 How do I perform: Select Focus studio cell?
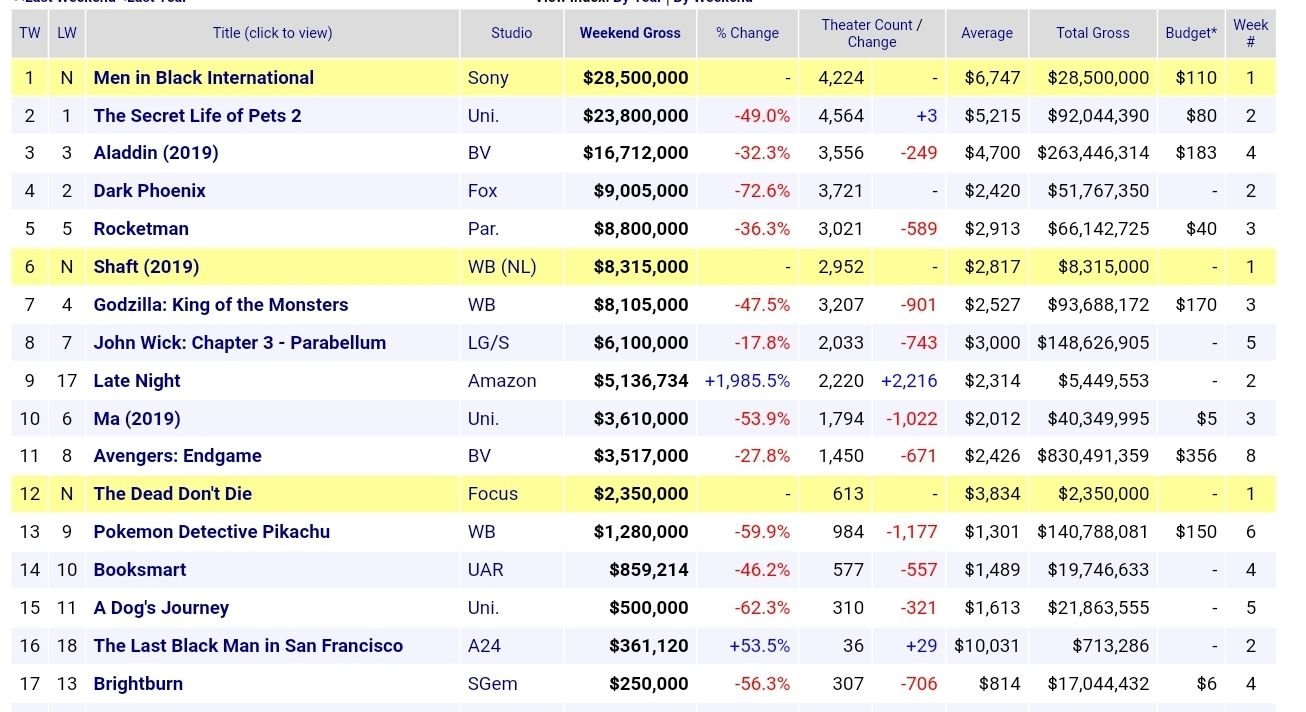(x=493, y=494)
